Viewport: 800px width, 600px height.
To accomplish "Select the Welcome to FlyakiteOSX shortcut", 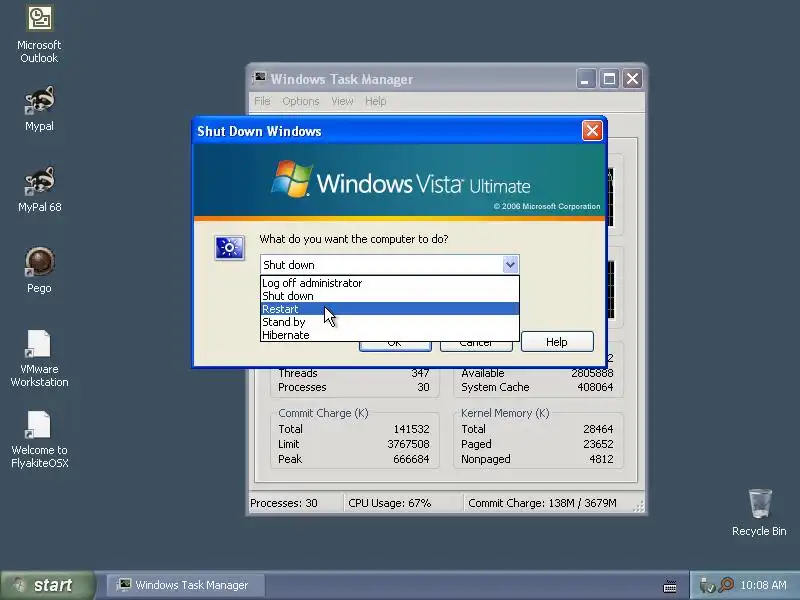I will [x=39, y=440].
